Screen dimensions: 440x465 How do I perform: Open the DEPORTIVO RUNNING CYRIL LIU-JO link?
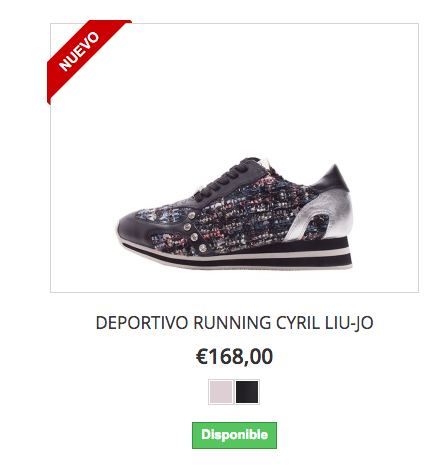[234, 323]
